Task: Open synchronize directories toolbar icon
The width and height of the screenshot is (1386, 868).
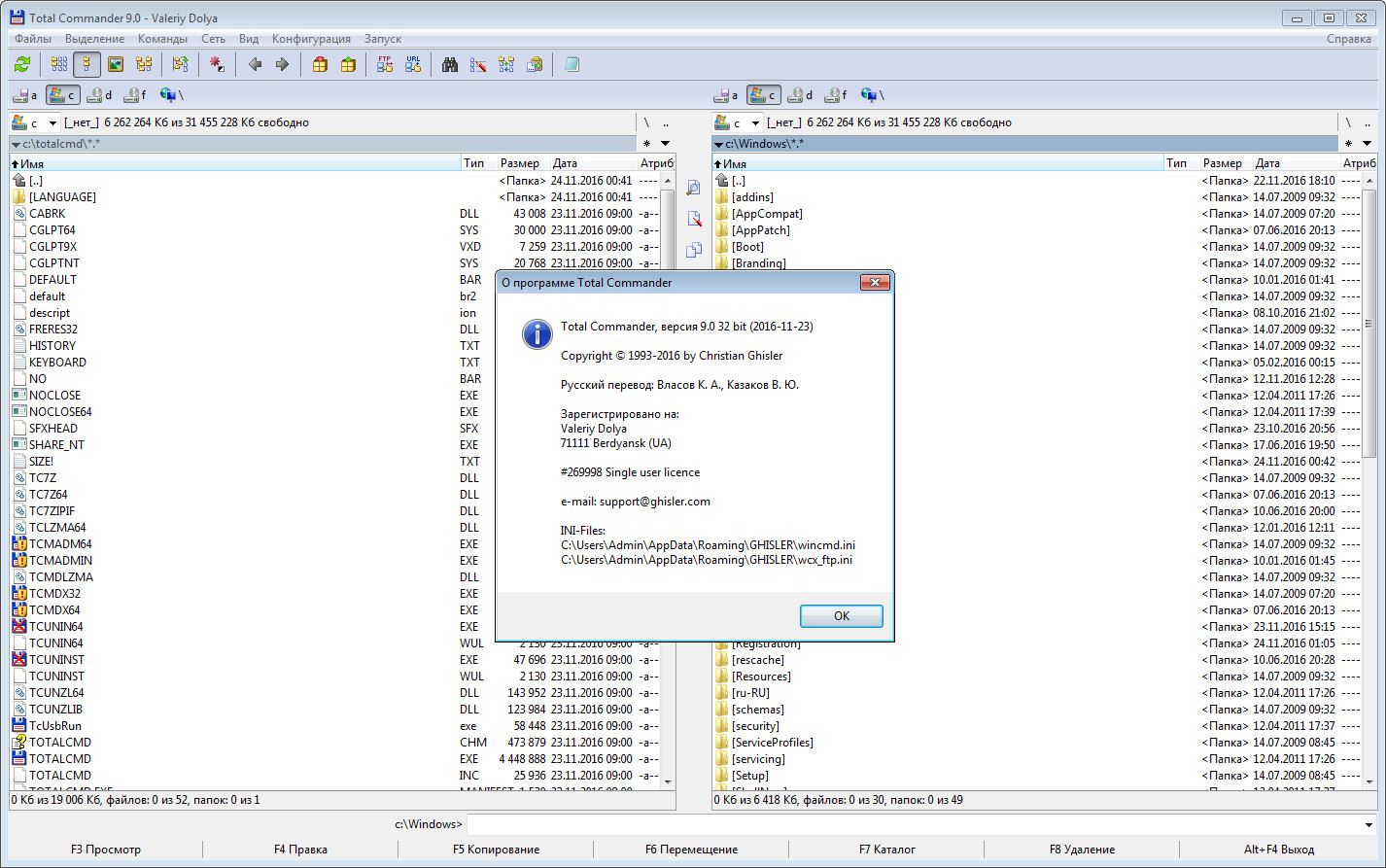Action: click(x=506, y=64)
